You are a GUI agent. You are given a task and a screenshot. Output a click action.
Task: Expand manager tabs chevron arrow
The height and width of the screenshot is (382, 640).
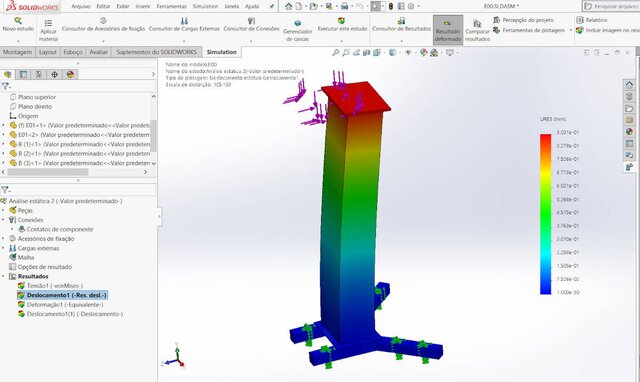(x=153, y=74)
